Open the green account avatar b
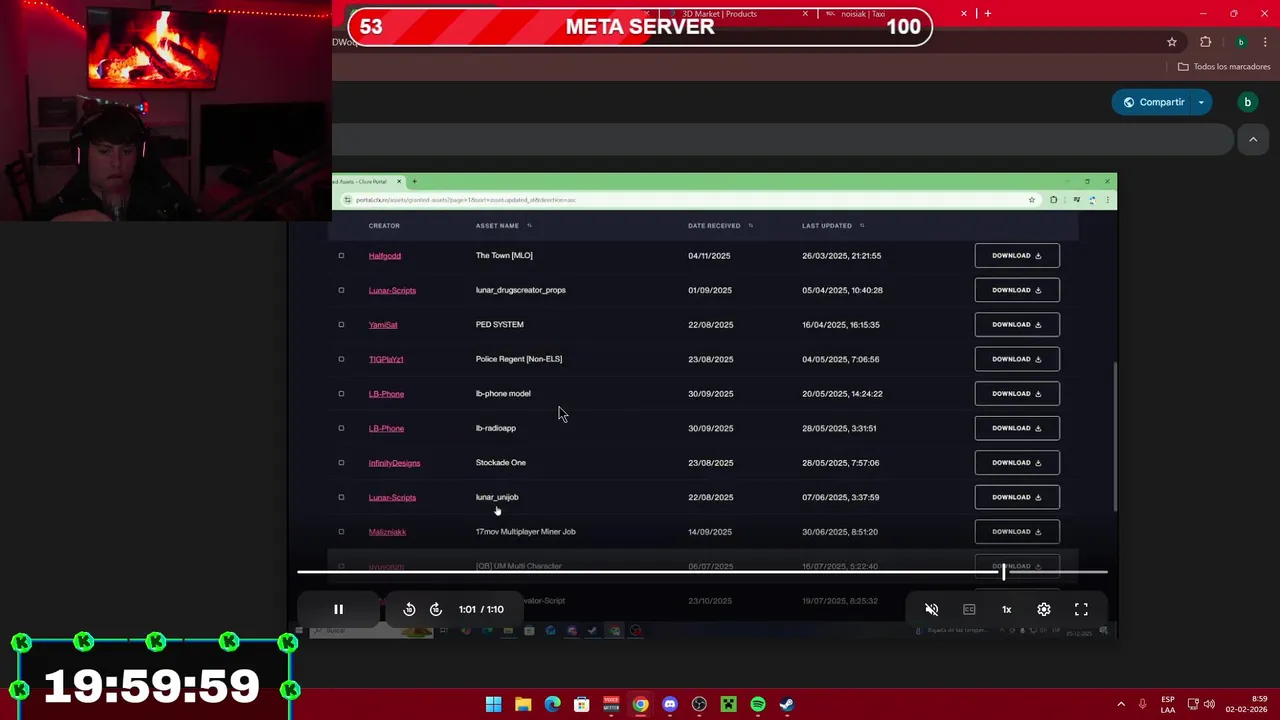 (1247, 102)
